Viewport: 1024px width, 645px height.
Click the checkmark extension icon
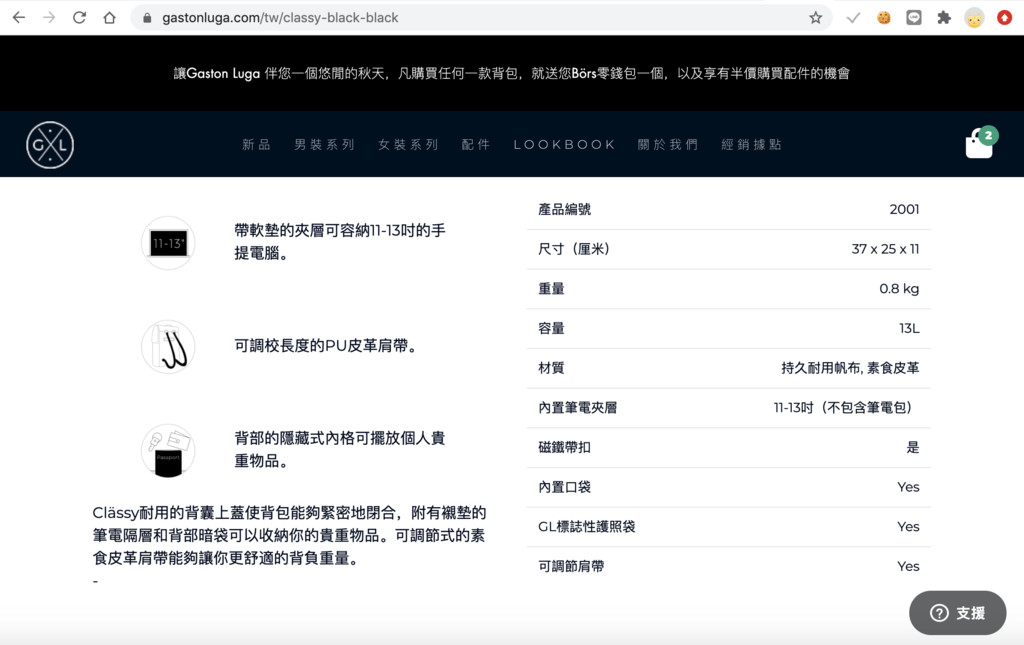(x=853, y=18)
